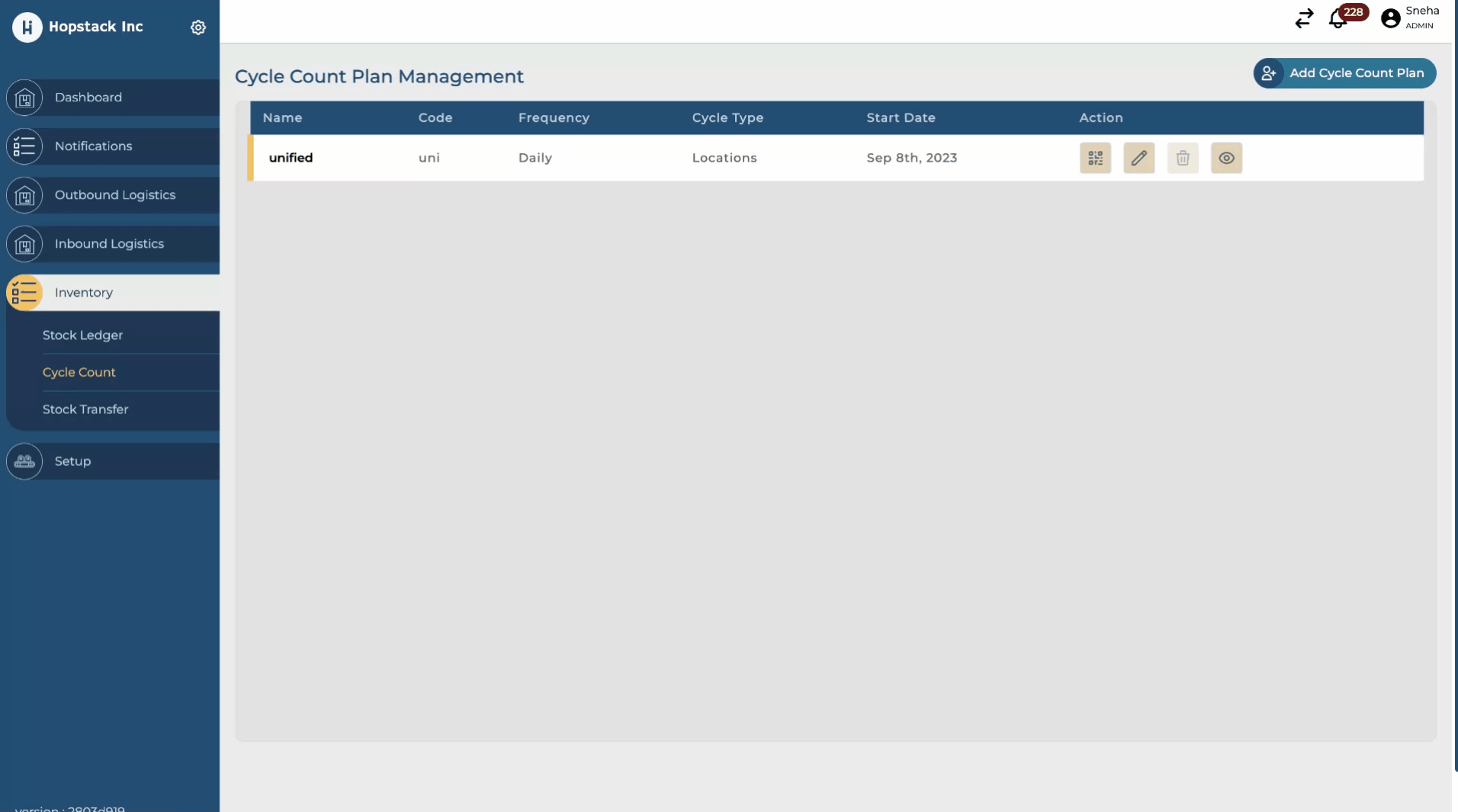
Task: Open Dashboard in the sidebar
Action: click(x=88, y=98)
